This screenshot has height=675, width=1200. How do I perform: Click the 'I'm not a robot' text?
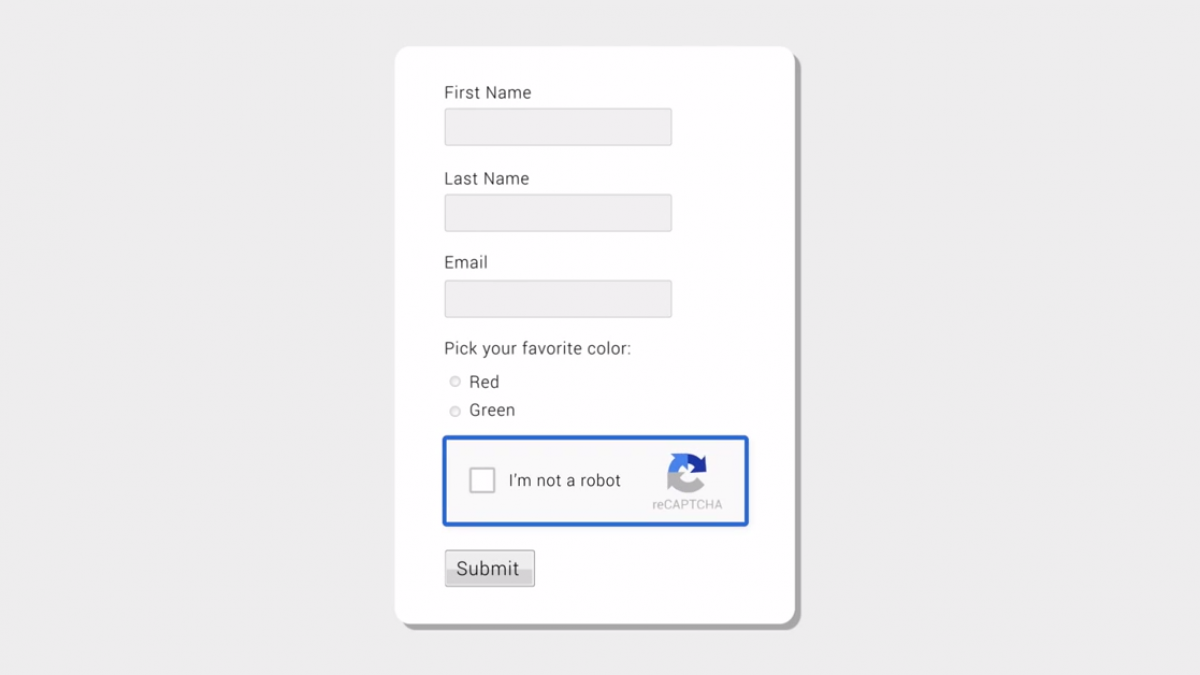(x=564, y=481)
